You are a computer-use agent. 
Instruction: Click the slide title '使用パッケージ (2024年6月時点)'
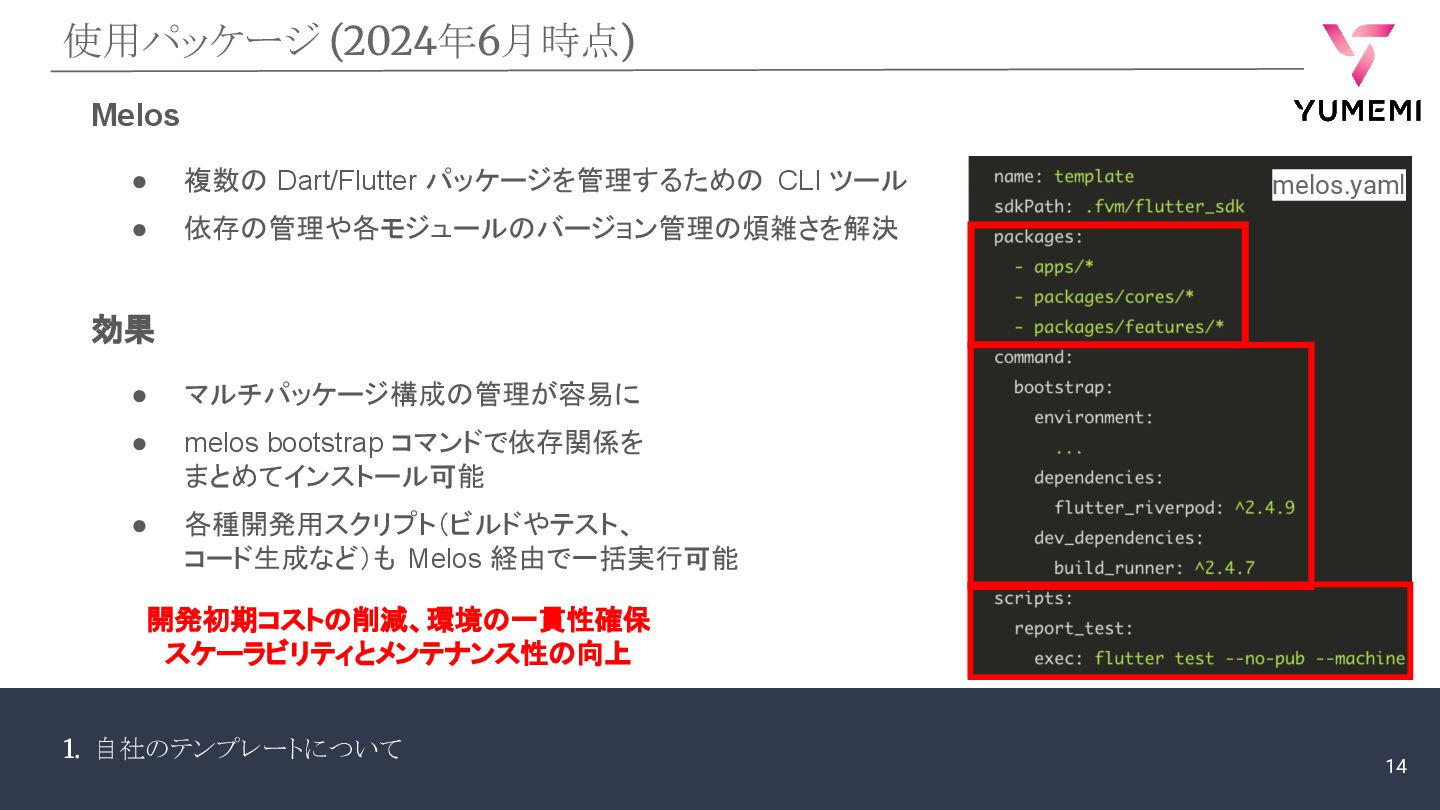(x=348, y=40)
